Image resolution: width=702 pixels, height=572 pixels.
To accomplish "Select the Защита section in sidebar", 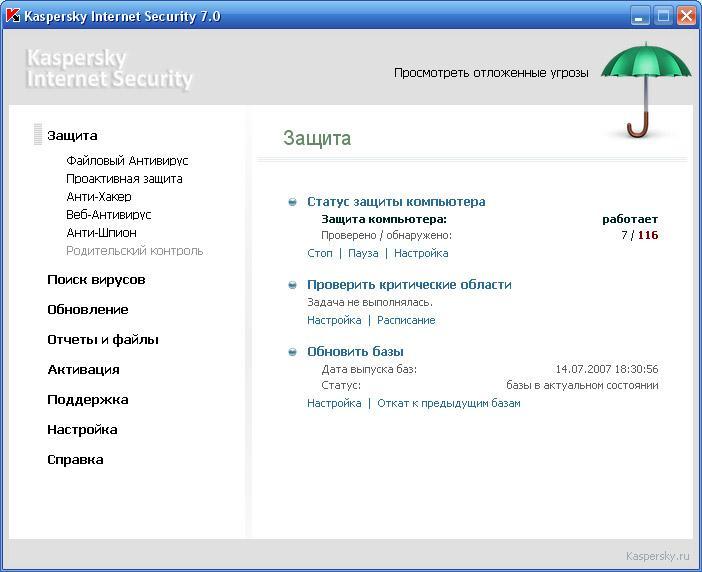I will tap(72, 135).
